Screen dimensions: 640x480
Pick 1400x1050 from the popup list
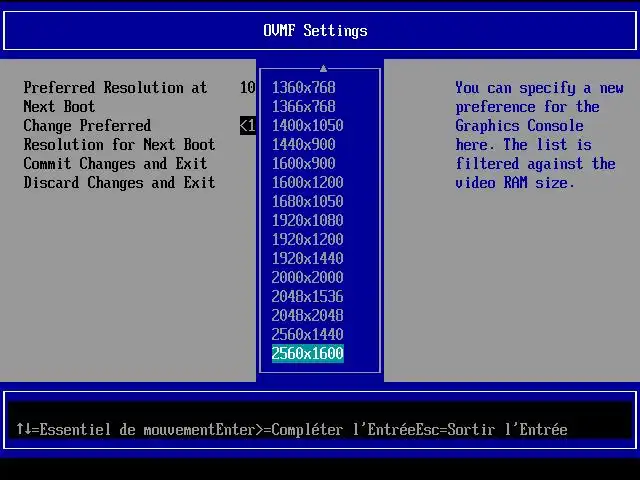click(307, 125)
